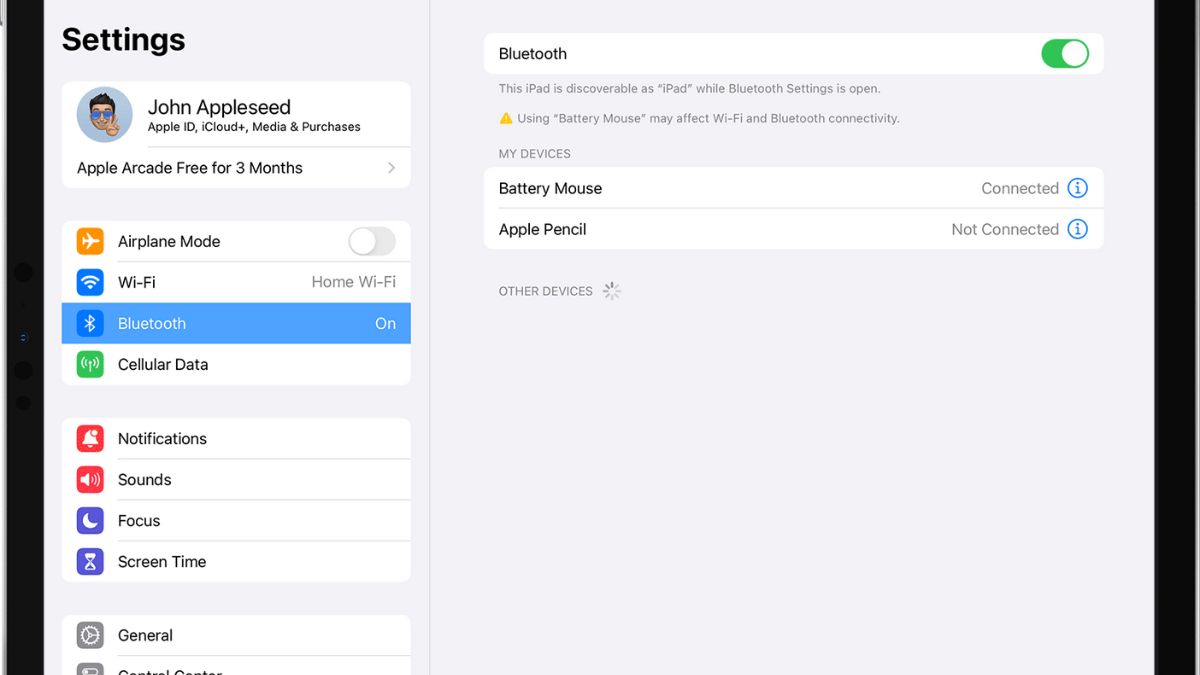Tap the Sounds speaker icon
This screenshot has height=675, width=1200.
pyautogui.click(x=90, y=479)
